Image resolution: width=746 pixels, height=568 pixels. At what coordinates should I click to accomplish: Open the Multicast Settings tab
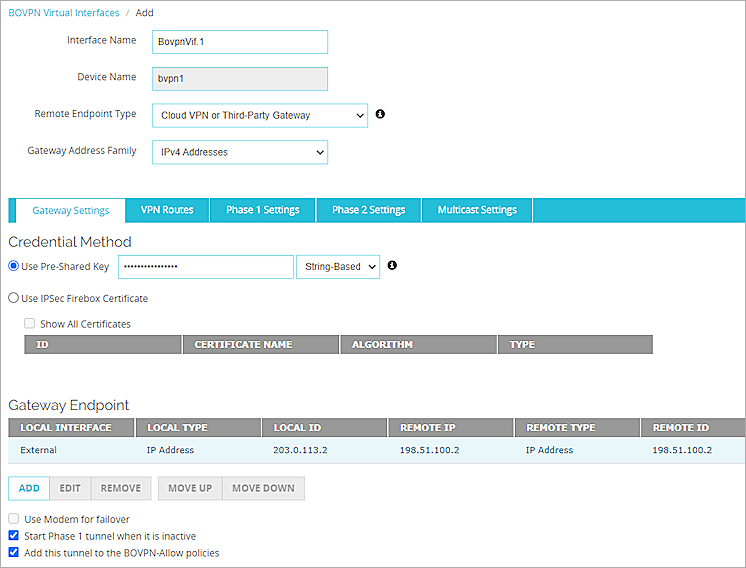[x=477, y=210]
